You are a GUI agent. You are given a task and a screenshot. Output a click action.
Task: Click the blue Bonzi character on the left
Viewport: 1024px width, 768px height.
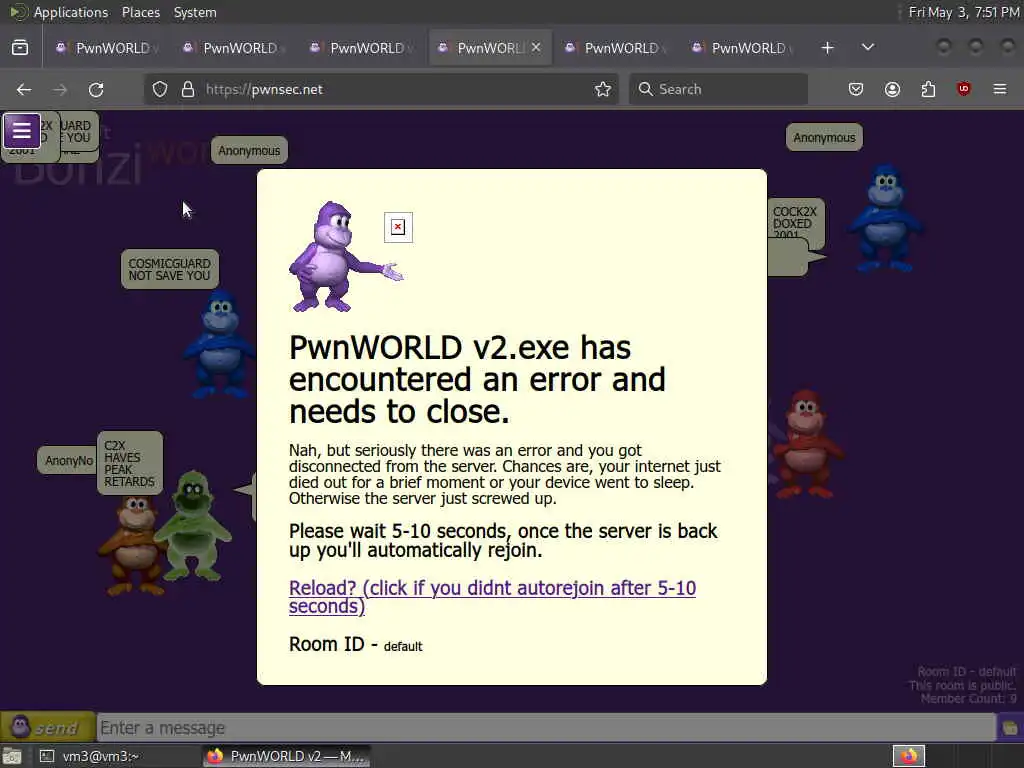(220, 345)
